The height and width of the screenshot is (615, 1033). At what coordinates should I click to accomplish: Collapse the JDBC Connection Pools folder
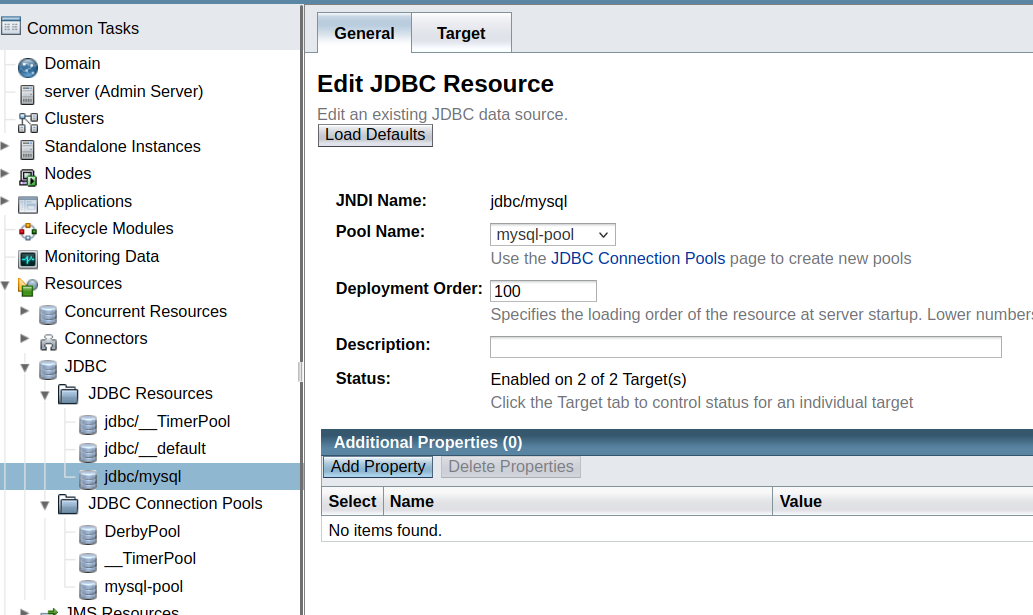pos(45,505)
